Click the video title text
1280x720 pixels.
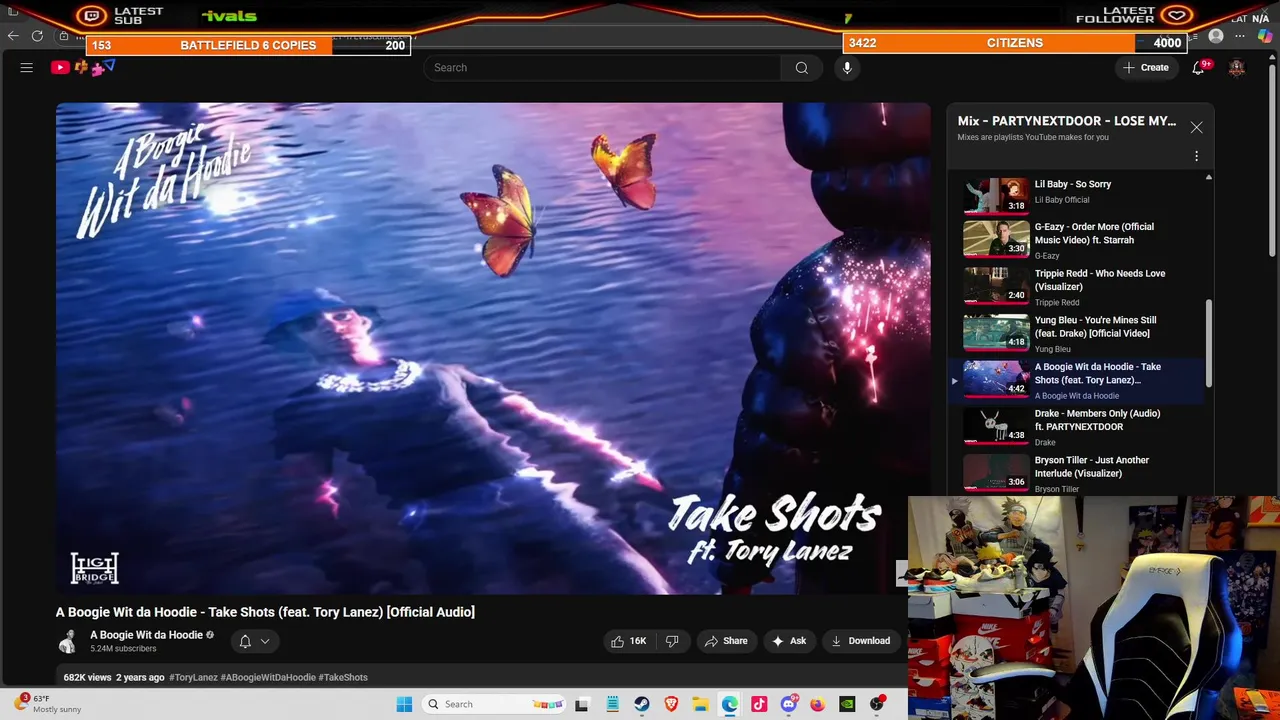[x=265, y=612]
